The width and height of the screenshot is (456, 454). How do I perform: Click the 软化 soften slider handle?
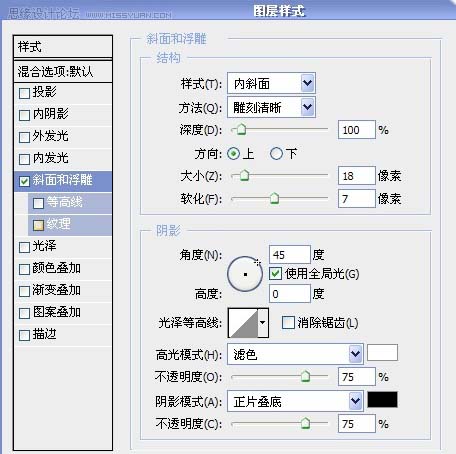point(274,198)
